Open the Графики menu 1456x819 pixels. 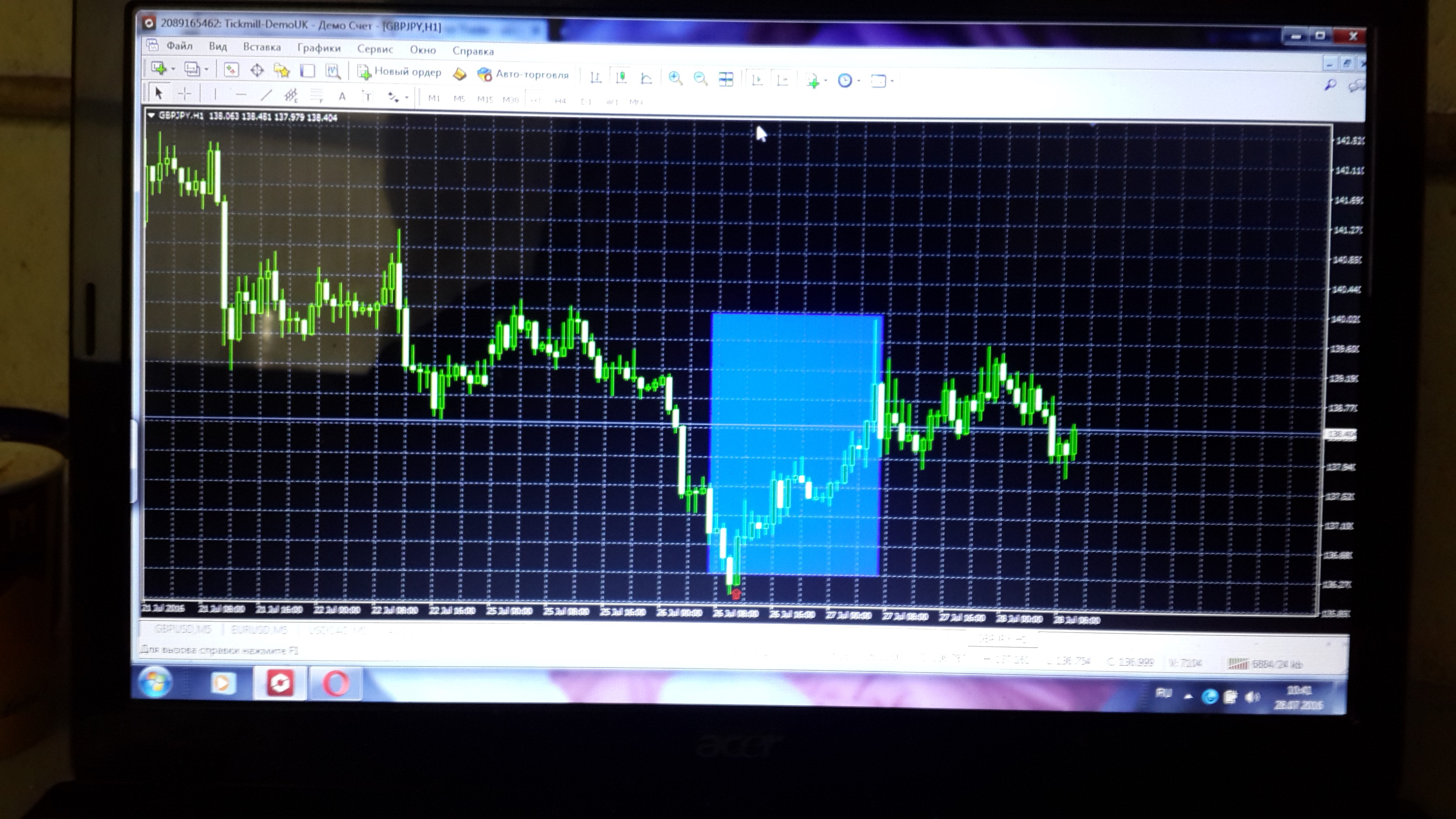319,49
